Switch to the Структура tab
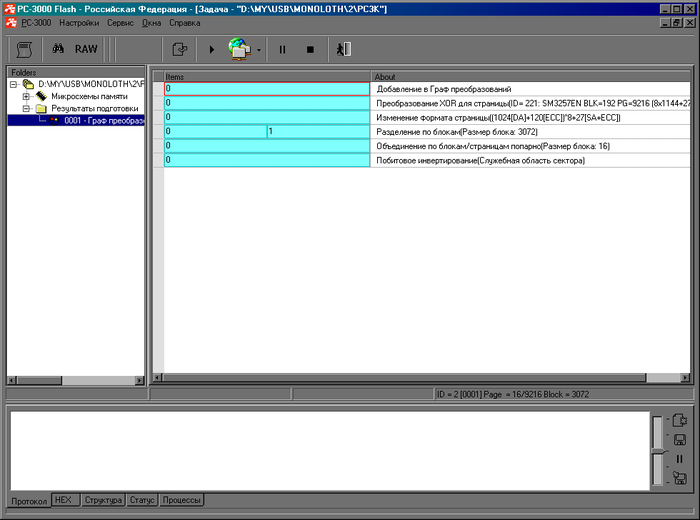700x520 pixels. pos(103,499)
